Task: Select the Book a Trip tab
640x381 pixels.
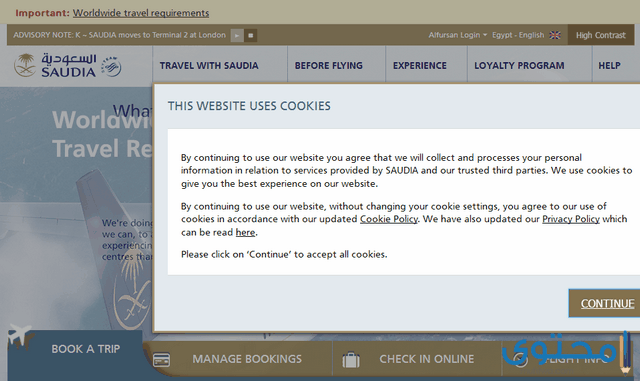Action: click(85, 349)
